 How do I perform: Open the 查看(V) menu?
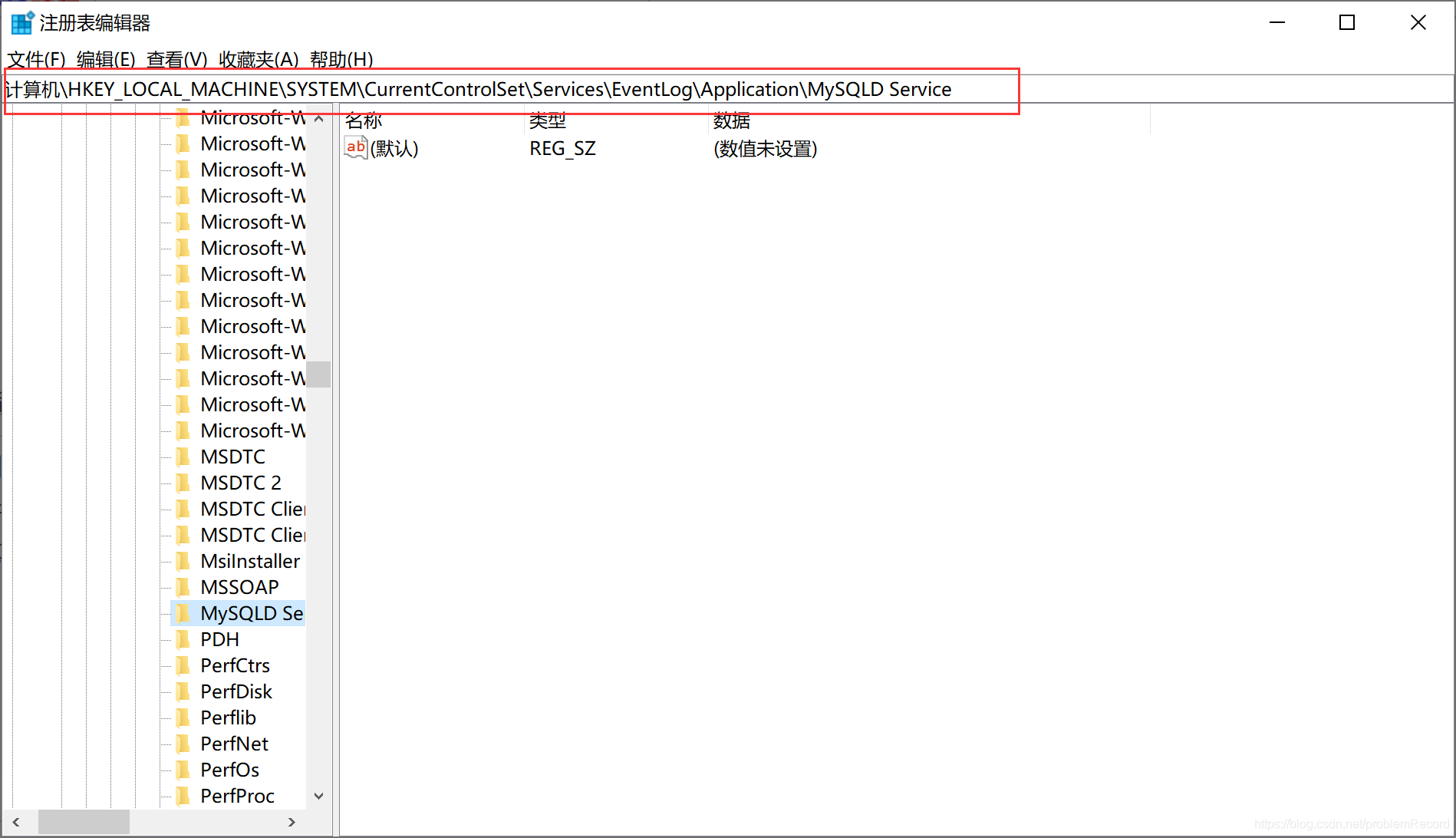(177, 60)
